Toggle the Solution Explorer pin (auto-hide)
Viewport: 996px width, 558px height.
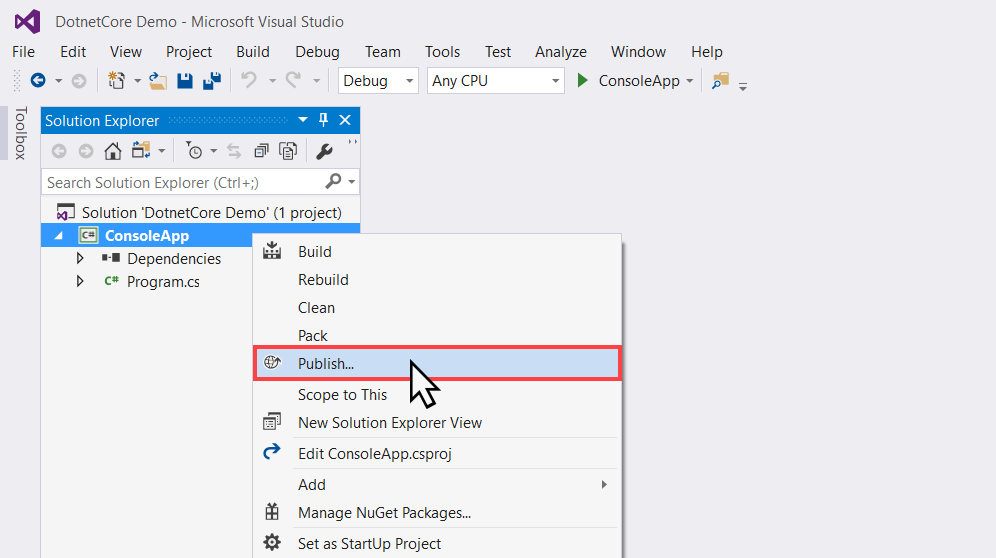[x=323, y=119]
